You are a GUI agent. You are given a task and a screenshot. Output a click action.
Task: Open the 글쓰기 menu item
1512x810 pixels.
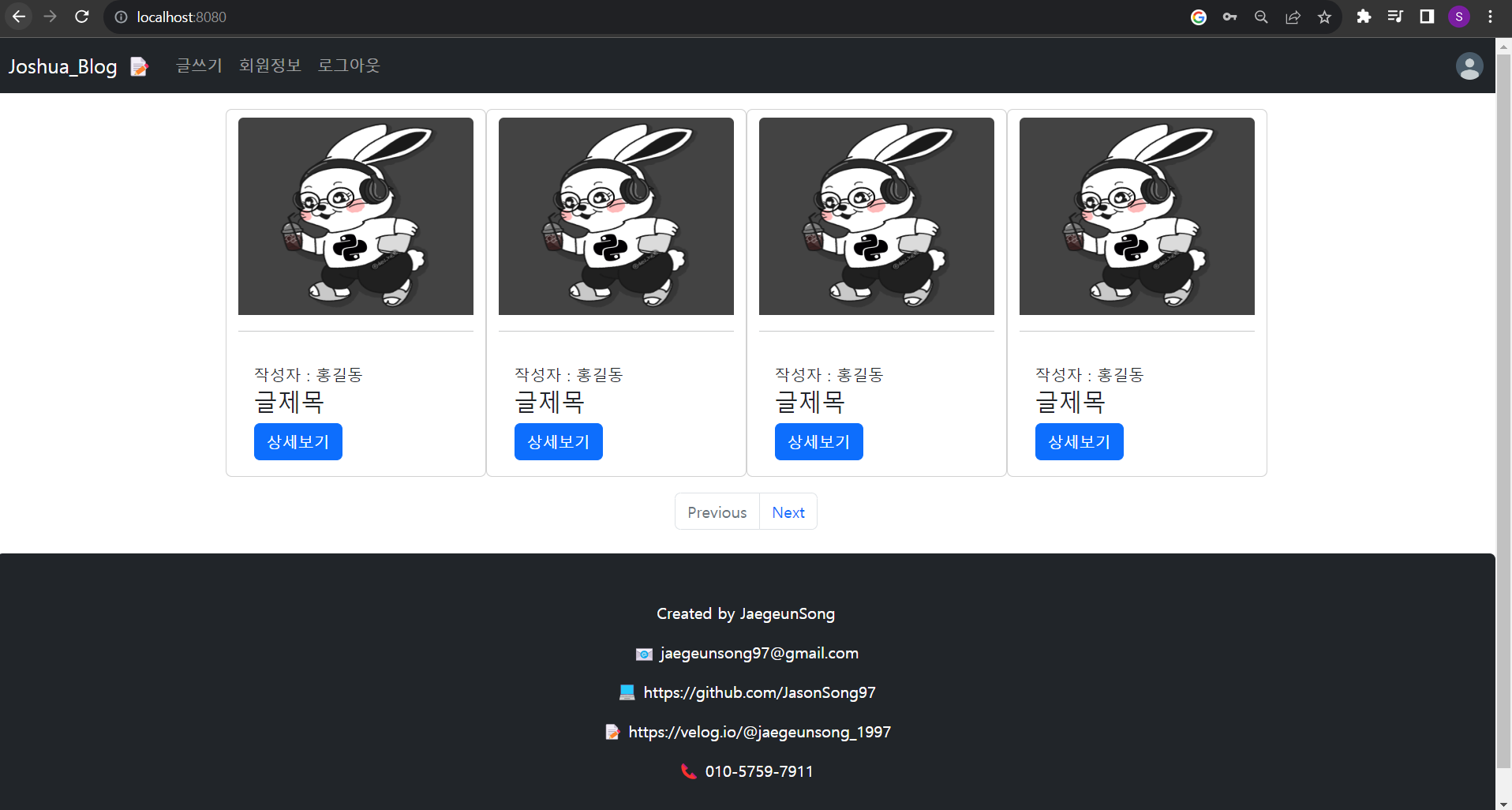[199, 66]
